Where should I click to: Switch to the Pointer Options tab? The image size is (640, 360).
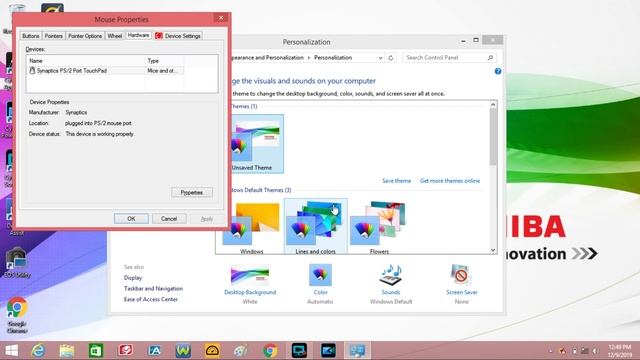(x=85, y=36)
